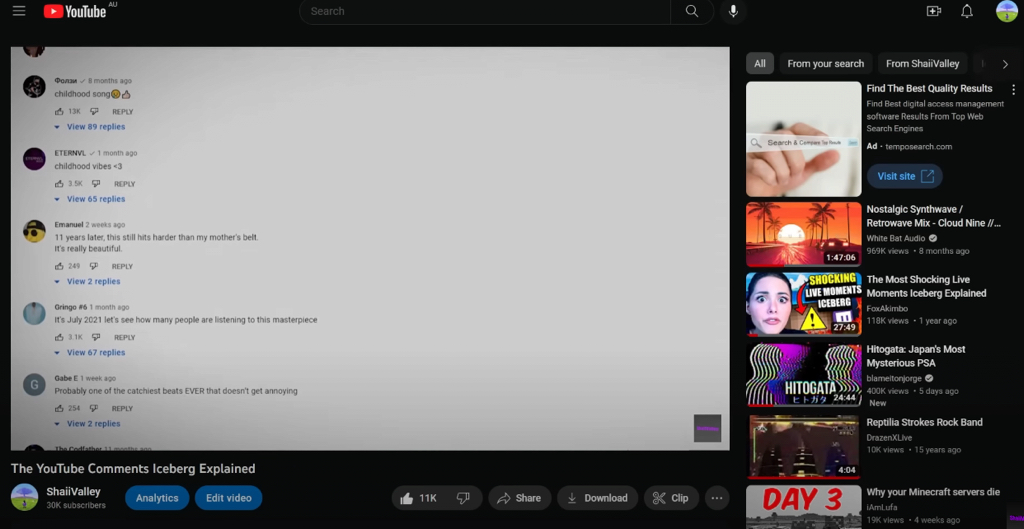The image size is (1024, 529).
Task: Click the Analytics button
Action: point(157,498)
